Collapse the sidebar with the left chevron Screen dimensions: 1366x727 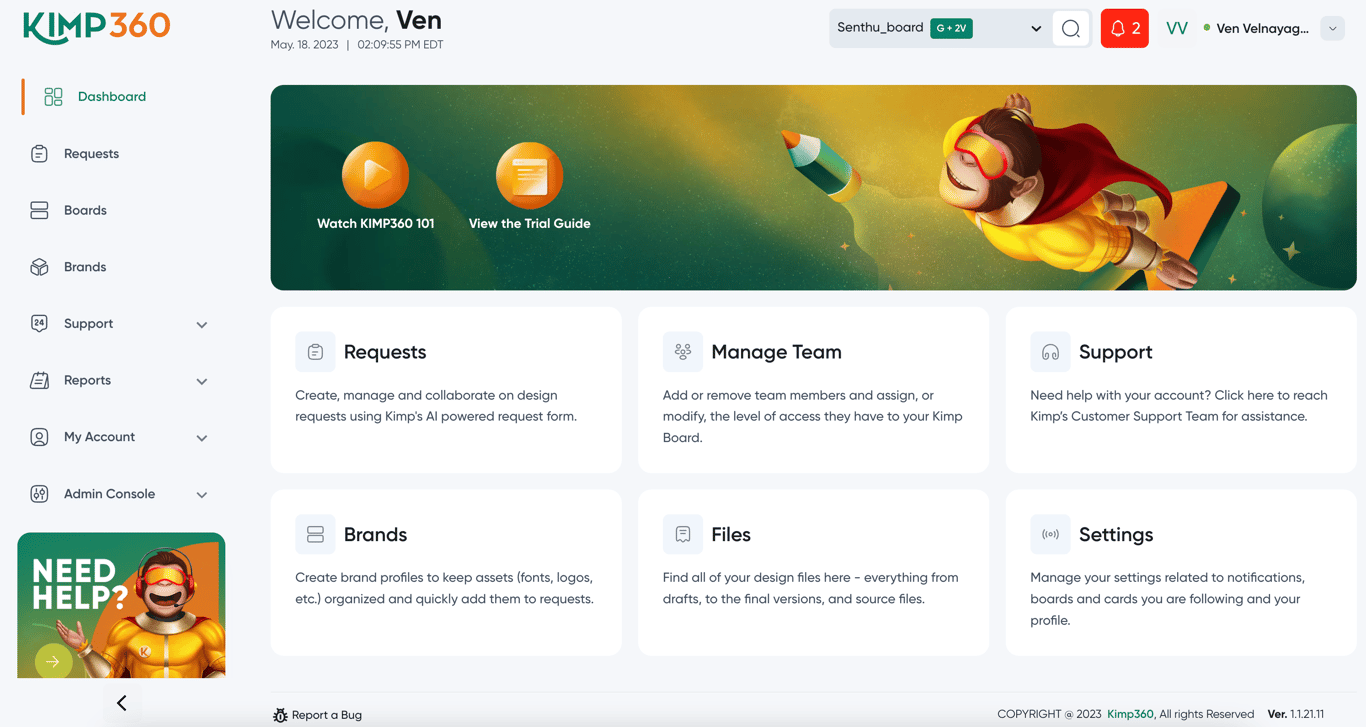[x=122, y=704]
